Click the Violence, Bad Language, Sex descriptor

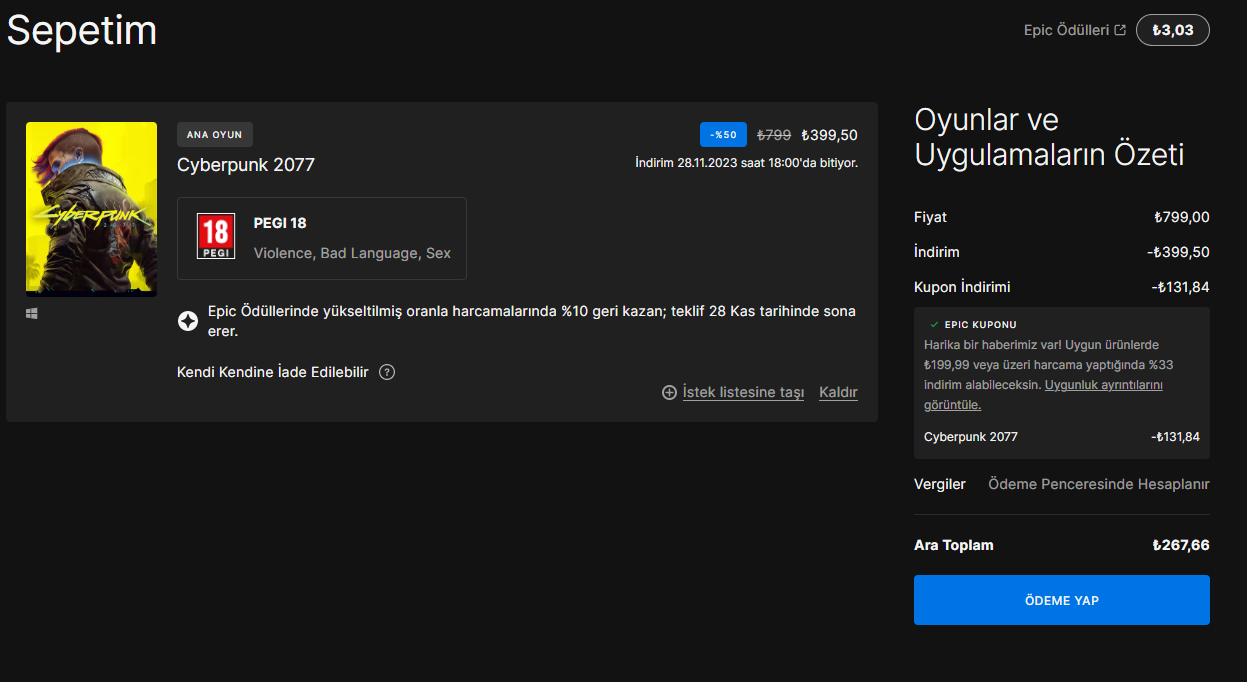coord(352,253)
